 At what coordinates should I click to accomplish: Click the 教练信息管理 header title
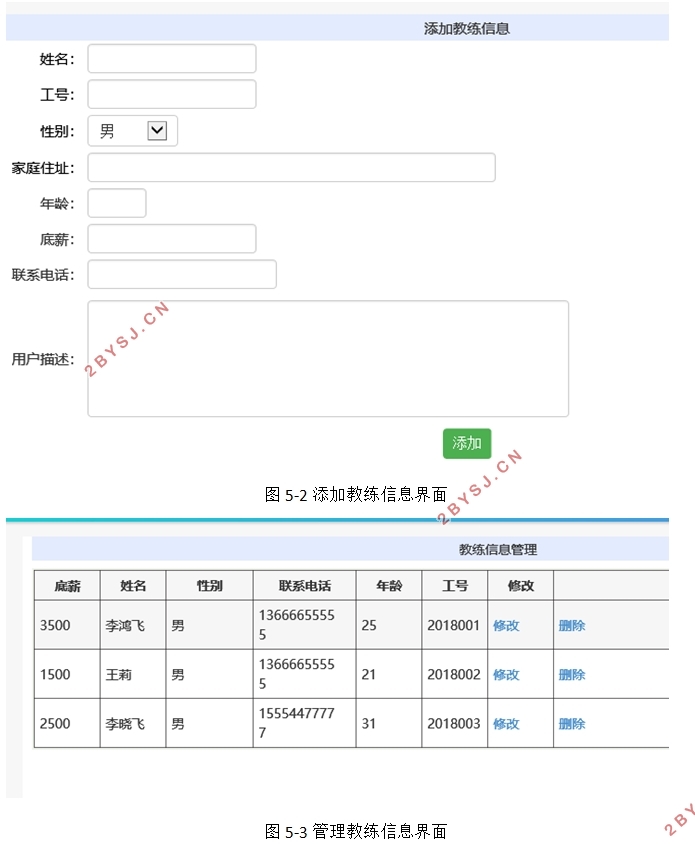pyautogui.click(x=498, y=550)
